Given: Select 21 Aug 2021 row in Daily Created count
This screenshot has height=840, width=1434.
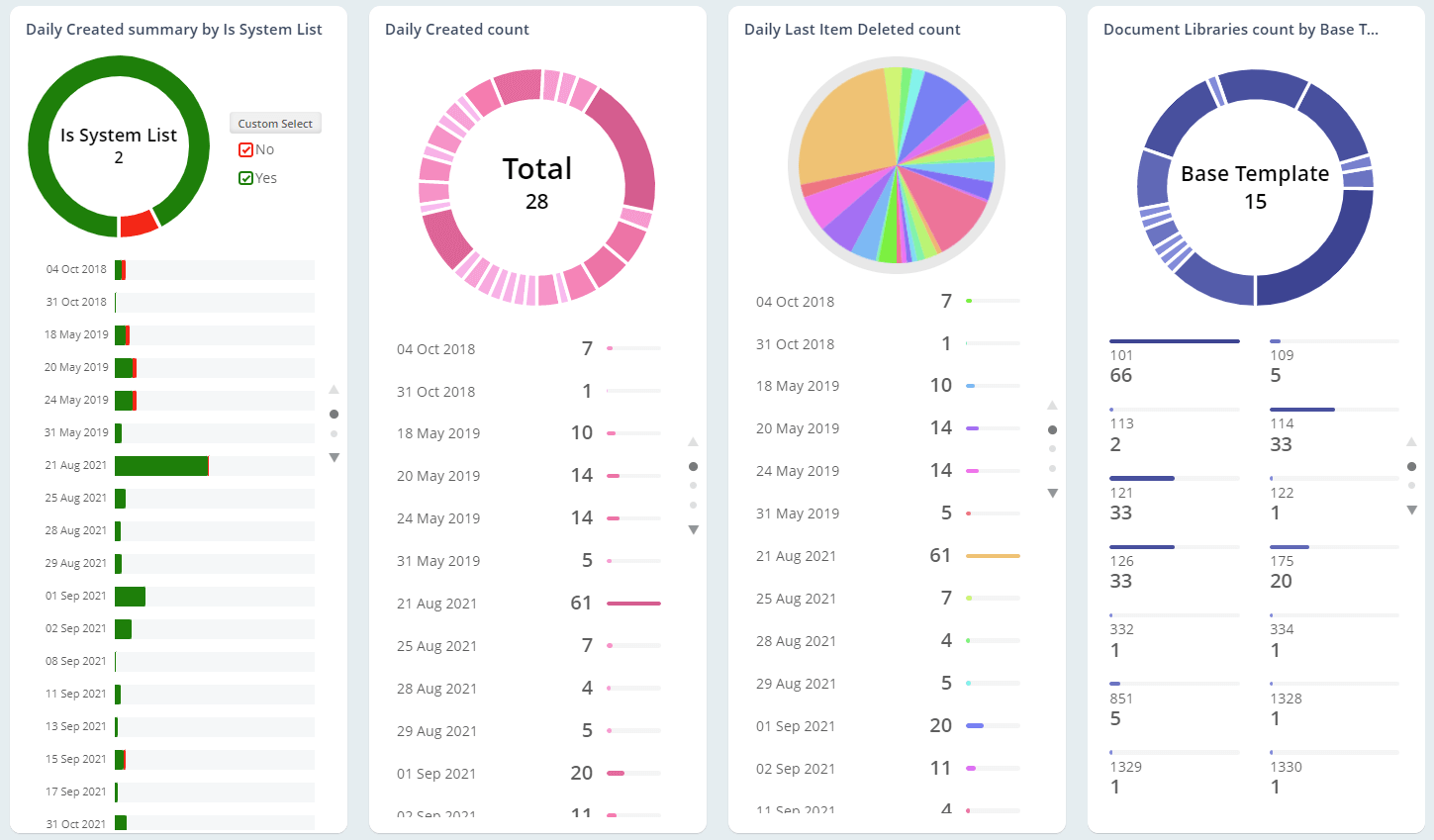Looking at the screenshot, I should click(x=527, y=604).
